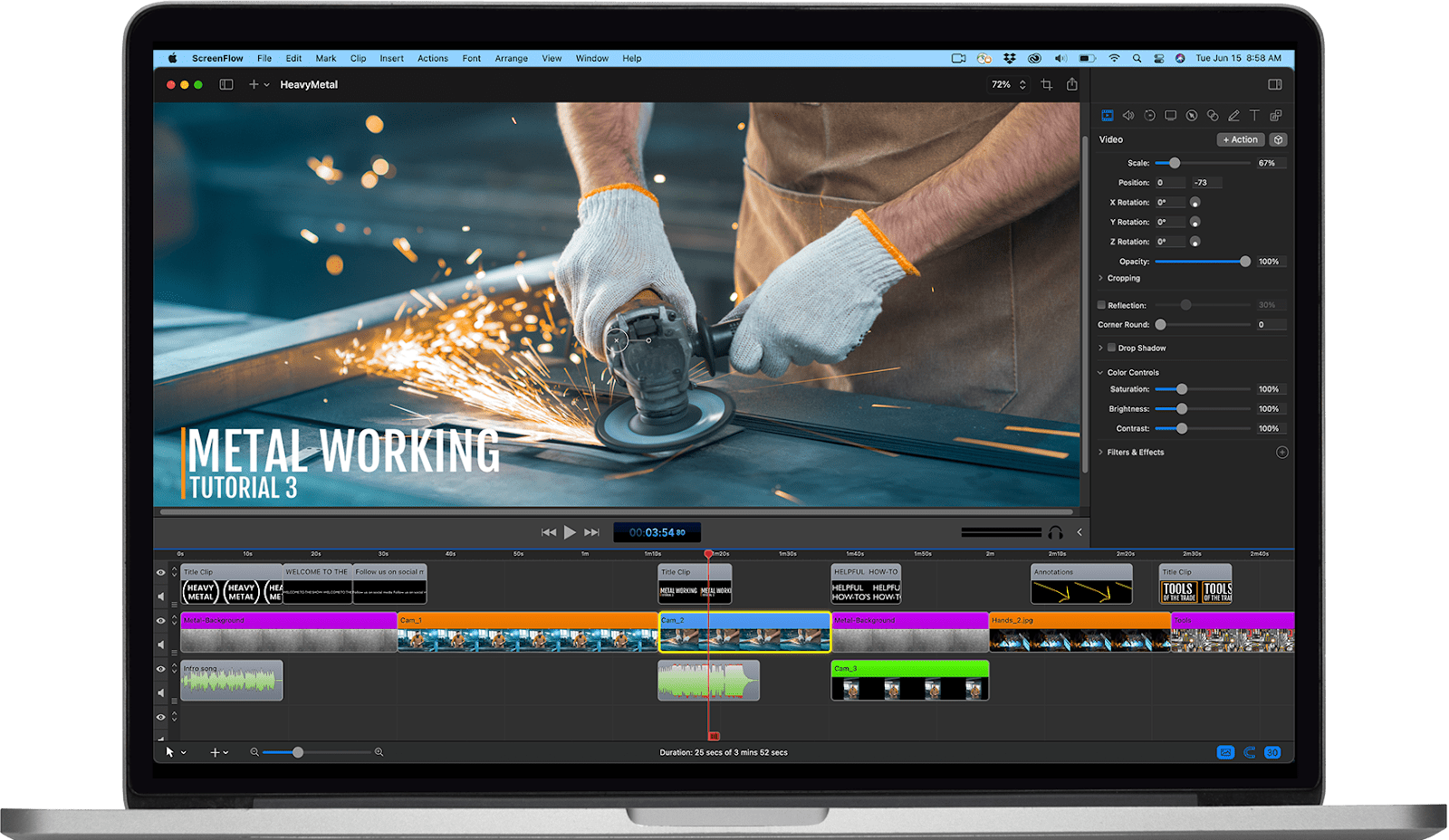Open the Audio properties tab

coord(1128,116)
